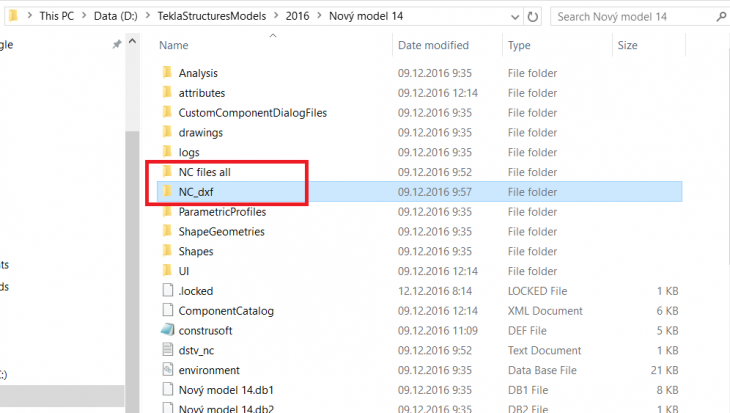The height and width of the screenshot is (413, 730).
Task: Click the search magnifier icon
Action: 721,17
